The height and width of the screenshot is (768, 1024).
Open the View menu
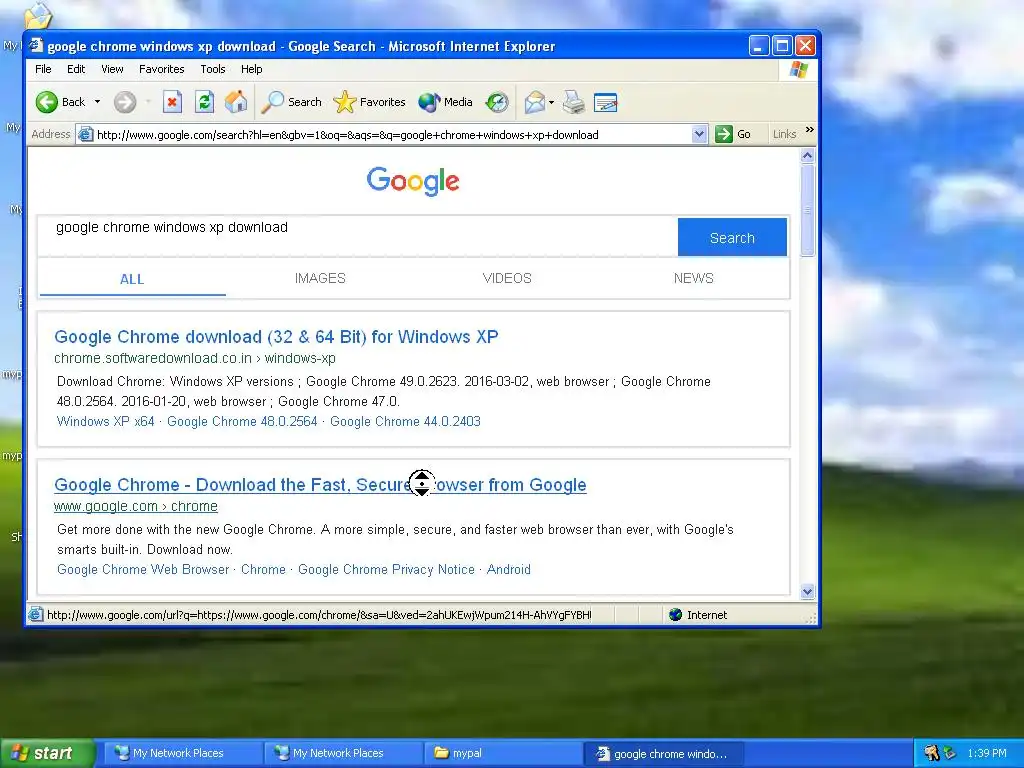coord(112,69)
